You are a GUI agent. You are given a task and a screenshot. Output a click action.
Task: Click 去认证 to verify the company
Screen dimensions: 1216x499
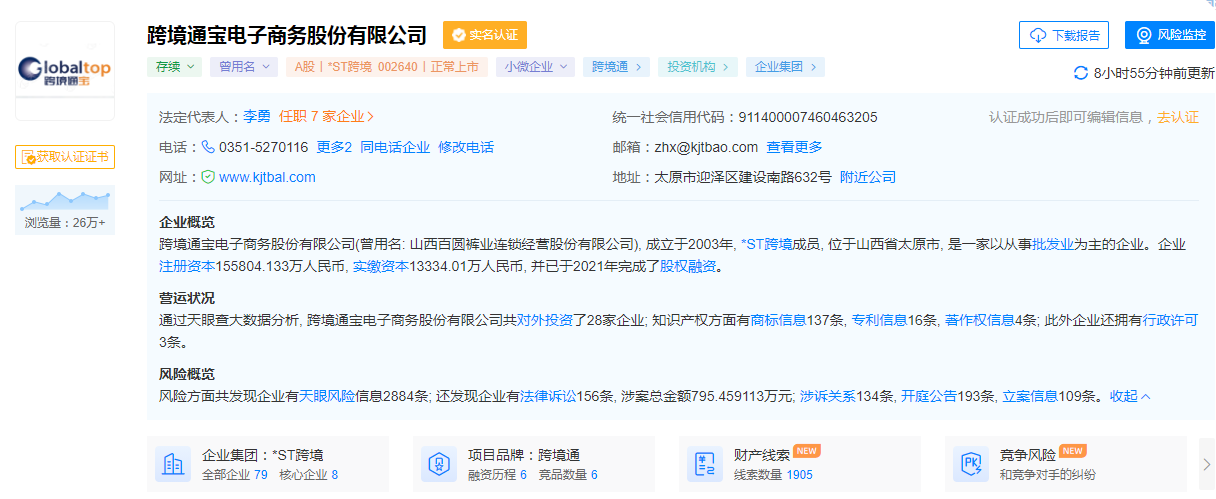coord(1178,117)
